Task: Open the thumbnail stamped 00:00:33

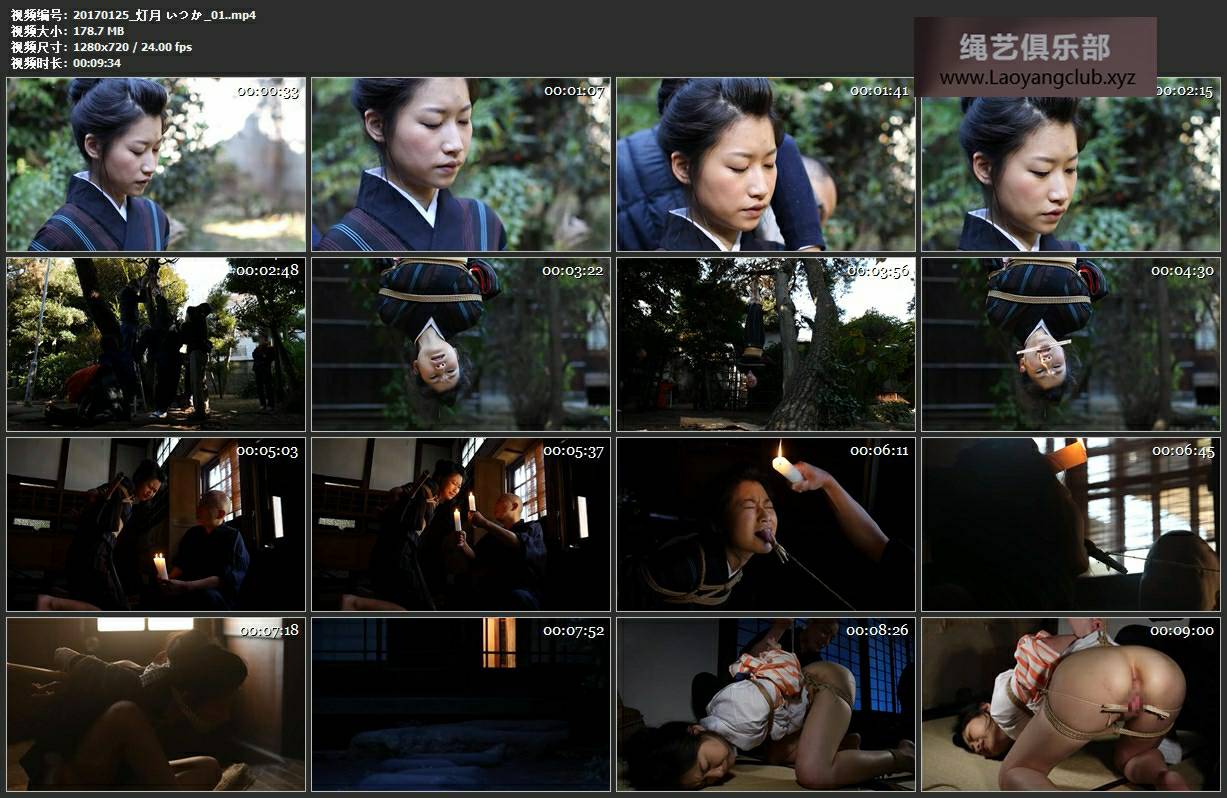Action: 156,164
